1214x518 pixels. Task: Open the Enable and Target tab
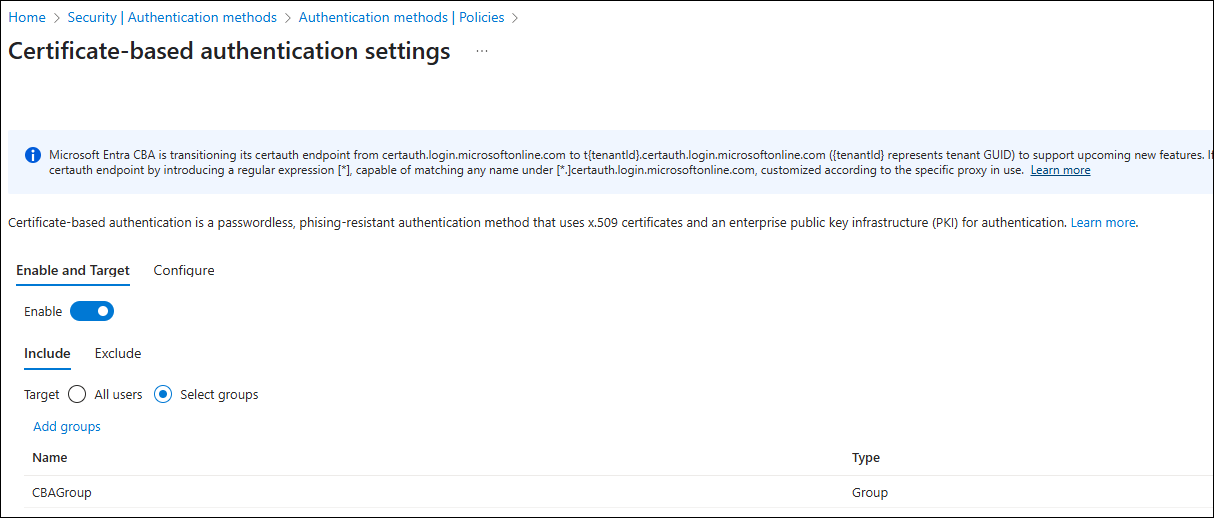(73, 271)
